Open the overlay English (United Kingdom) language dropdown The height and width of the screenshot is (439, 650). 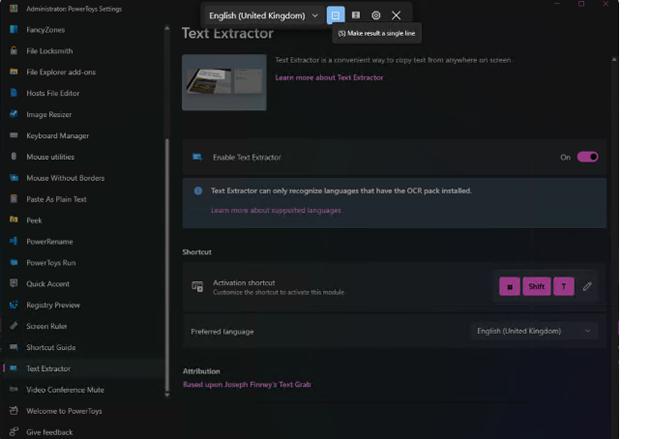coord(263,15)
